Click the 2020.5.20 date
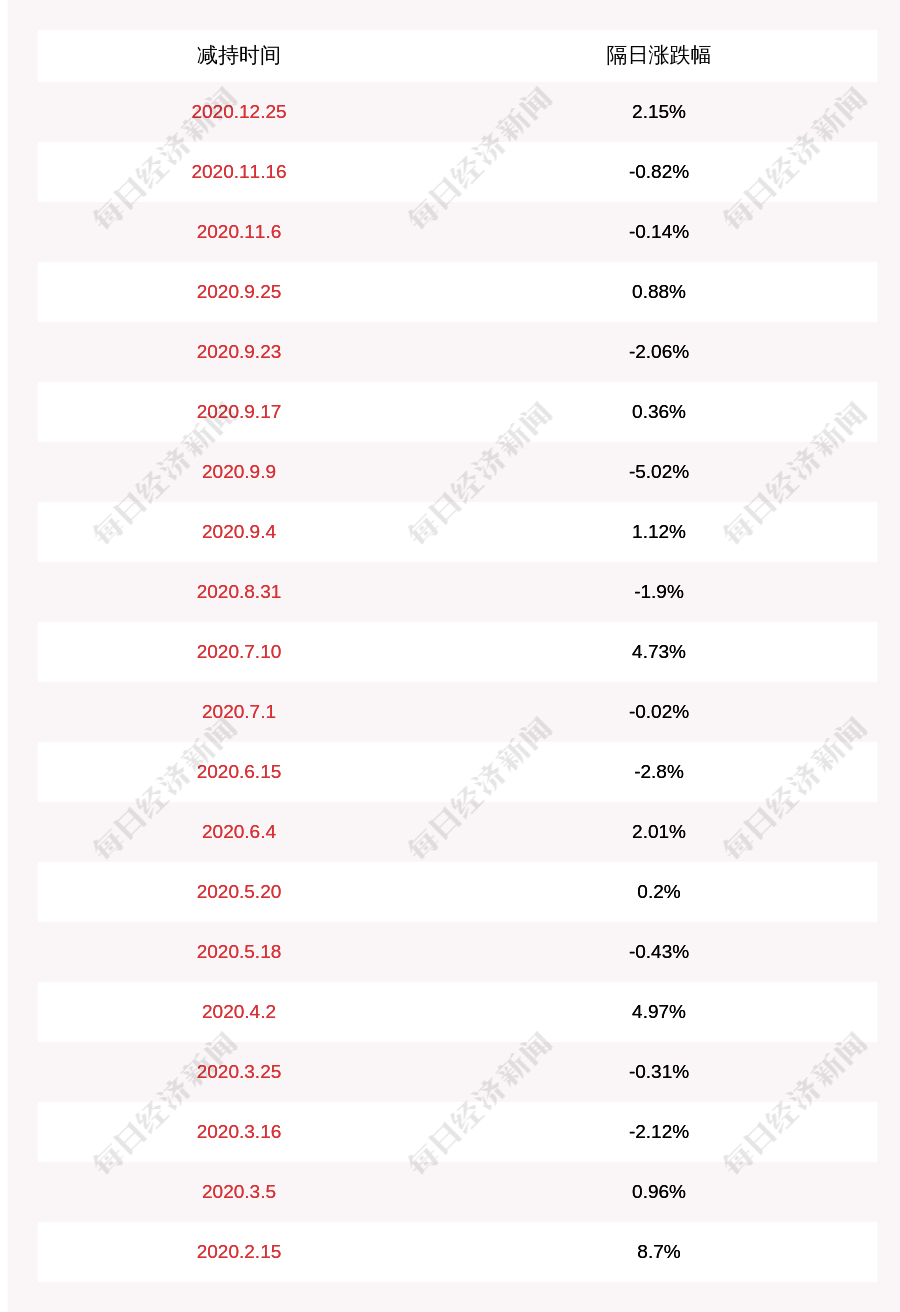The image size is (900, 1312). (239, 891)
